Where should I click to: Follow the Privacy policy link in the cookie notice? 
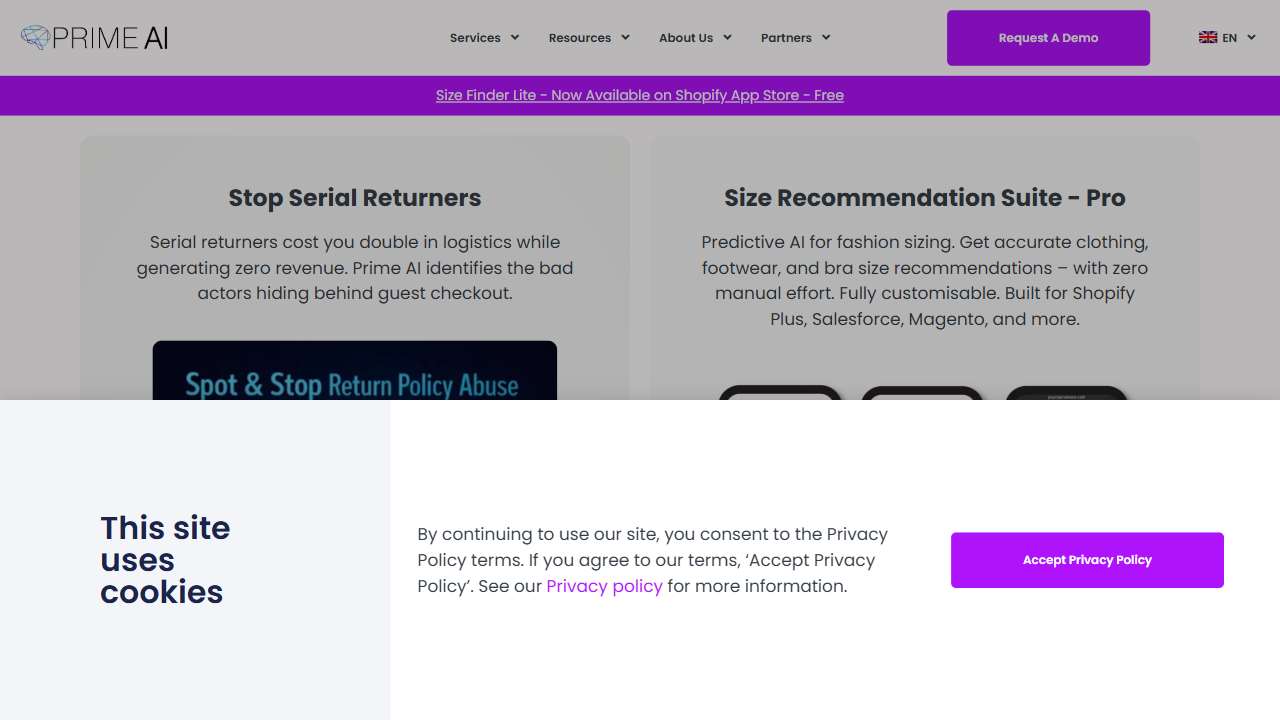coord(604,586)
